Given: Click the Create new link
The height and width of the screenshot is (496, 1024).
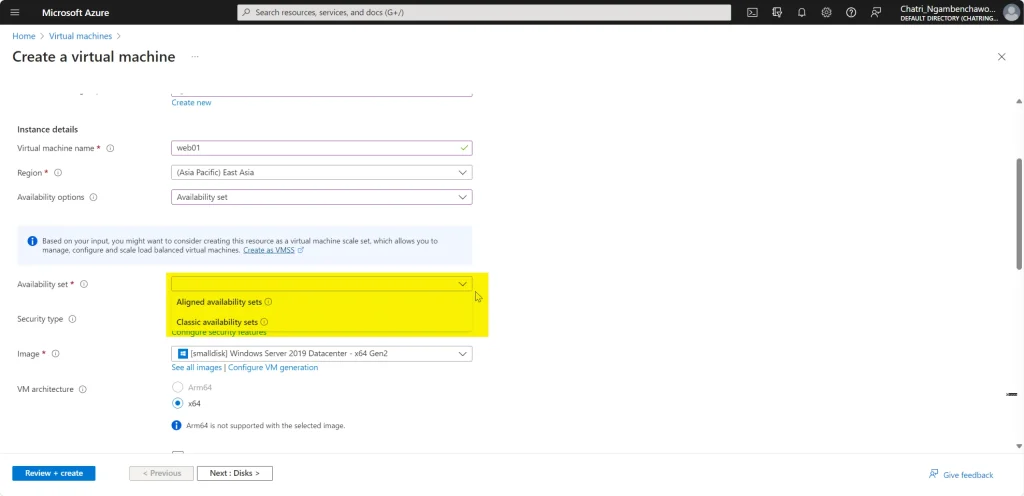Looking at the screenshot, I should point(191,102).
